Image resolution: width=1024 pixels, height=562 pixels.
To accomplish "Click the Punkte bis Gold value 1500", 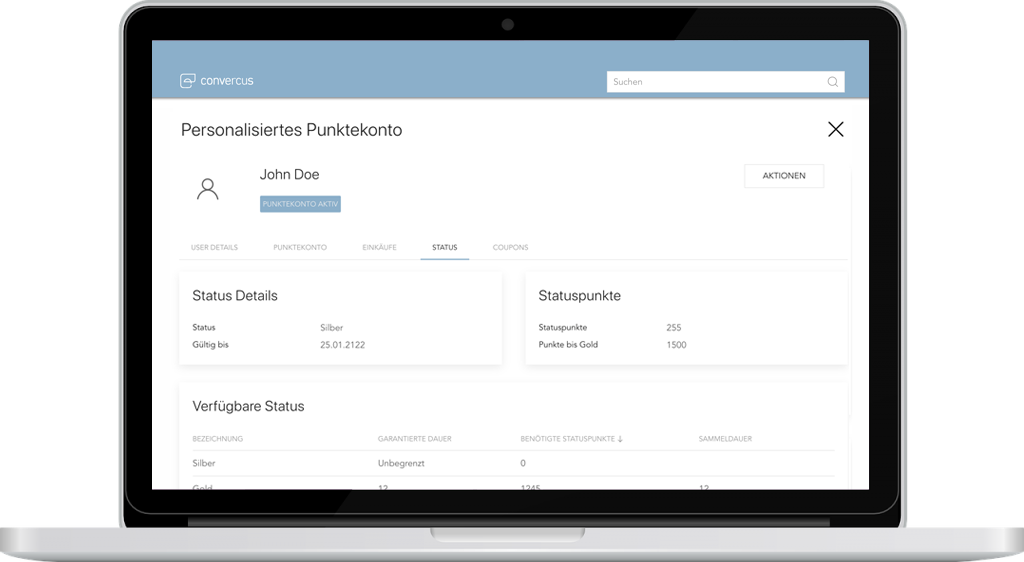I will click(x=677, y=345).
